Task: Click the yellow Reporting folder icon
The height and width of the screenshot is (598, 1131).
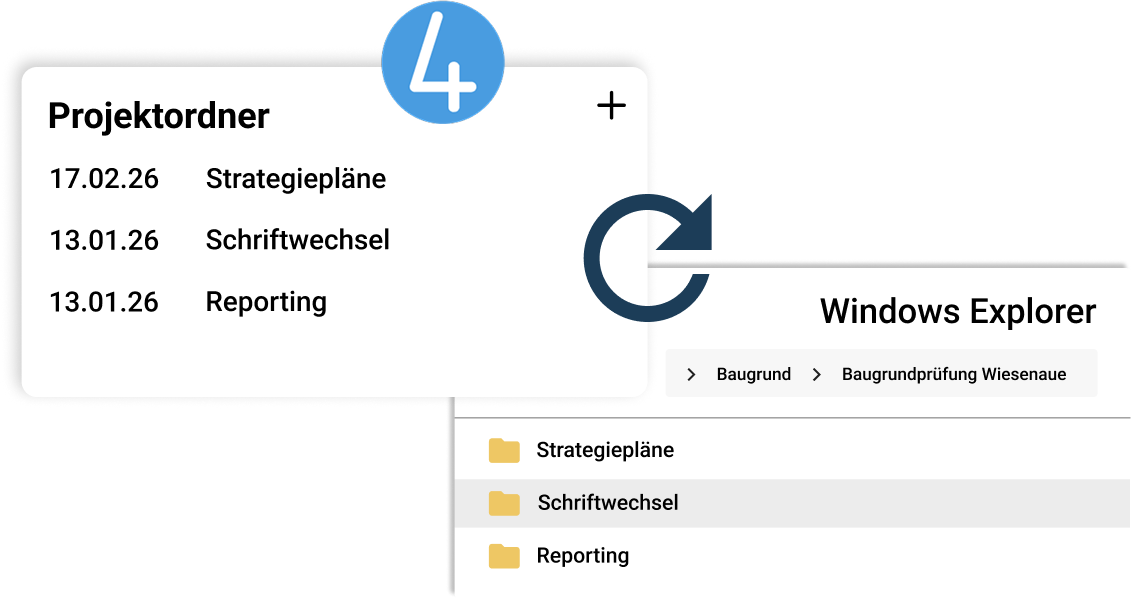Action: coord(505,556)
